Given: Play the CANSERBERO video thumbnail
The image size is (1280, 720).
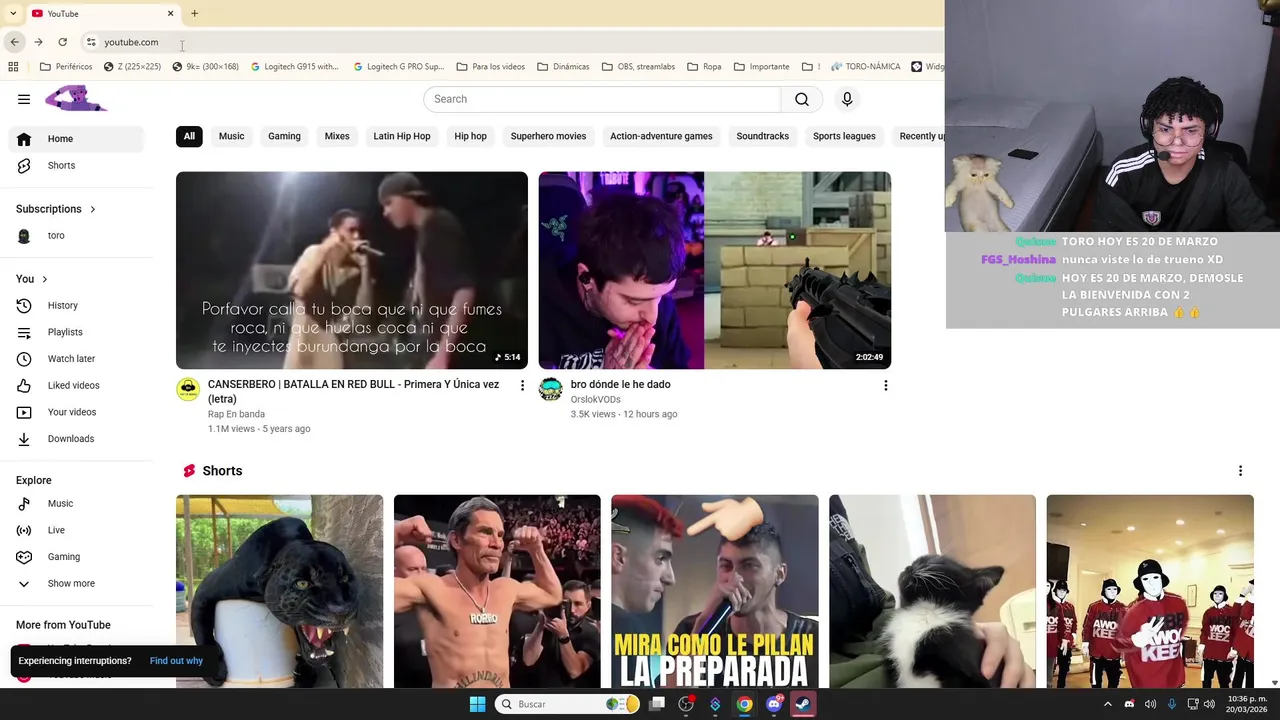Looking at the screenshot, I should 352,270.
